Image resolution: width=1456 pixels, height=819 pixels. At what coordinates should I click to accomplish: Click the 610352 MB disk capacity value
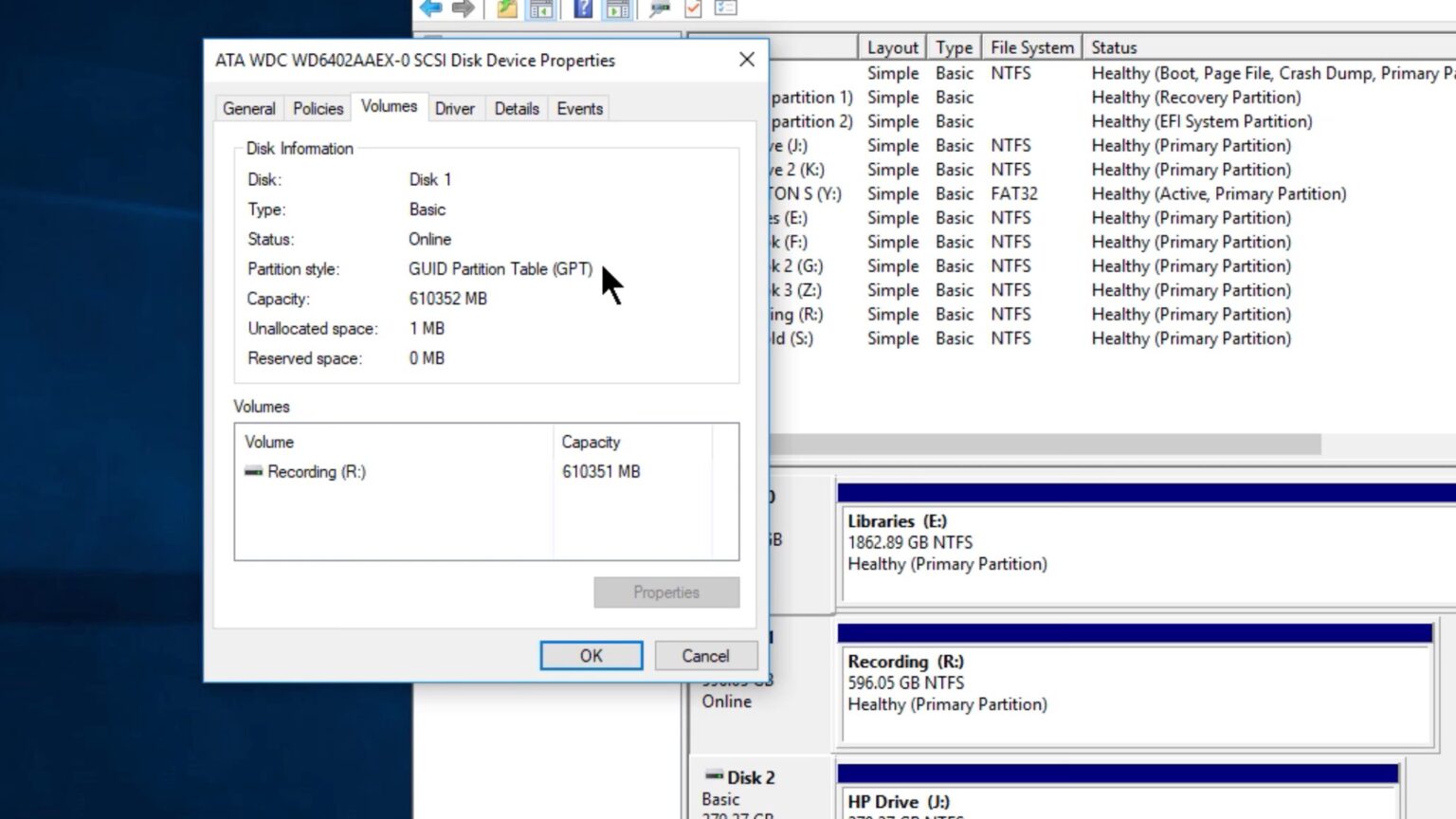pos(448,299)
